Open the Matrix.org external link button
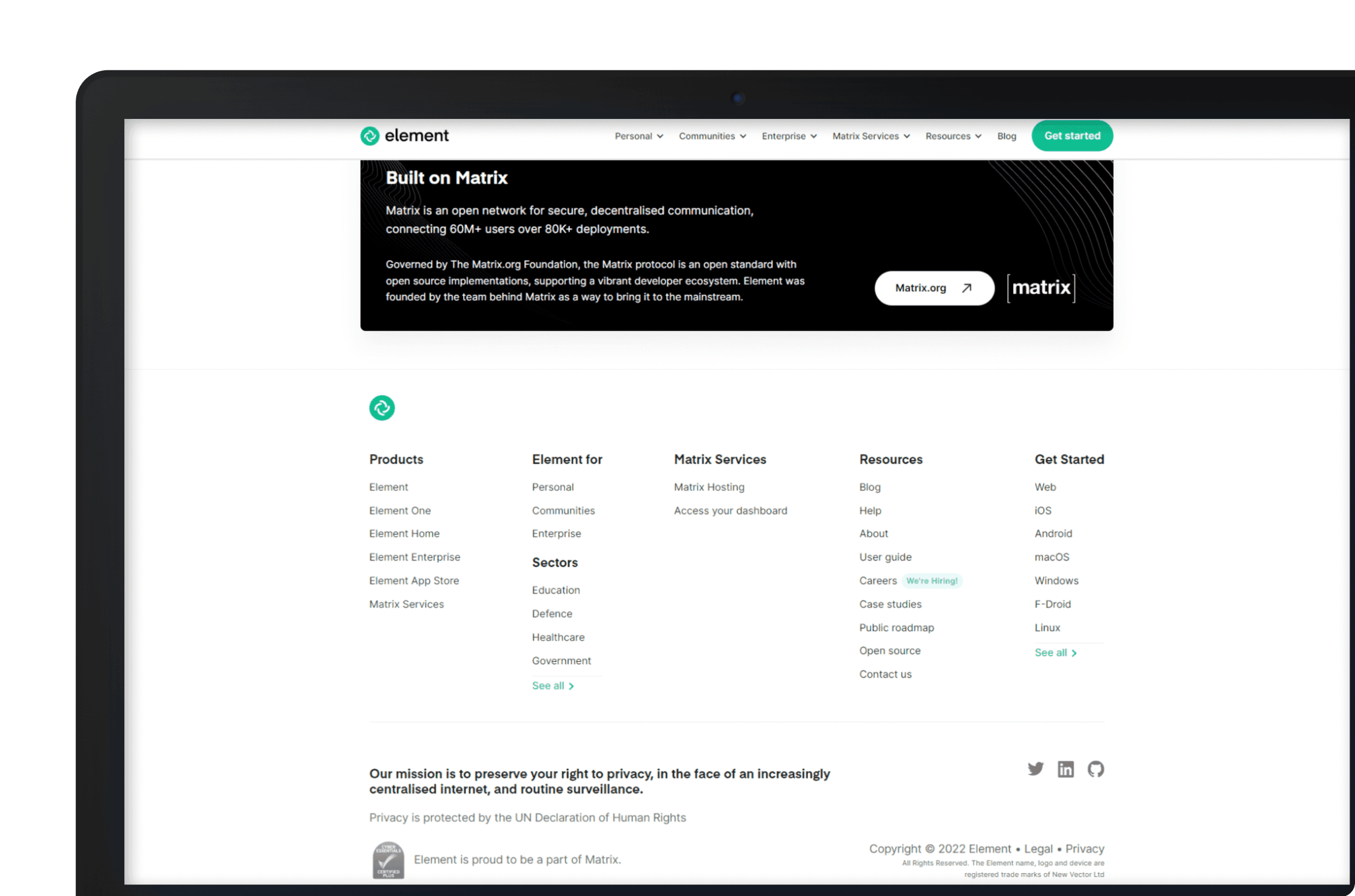This screenshot has width=1355, height=896. pyautogui.click(x=934, y=288)
